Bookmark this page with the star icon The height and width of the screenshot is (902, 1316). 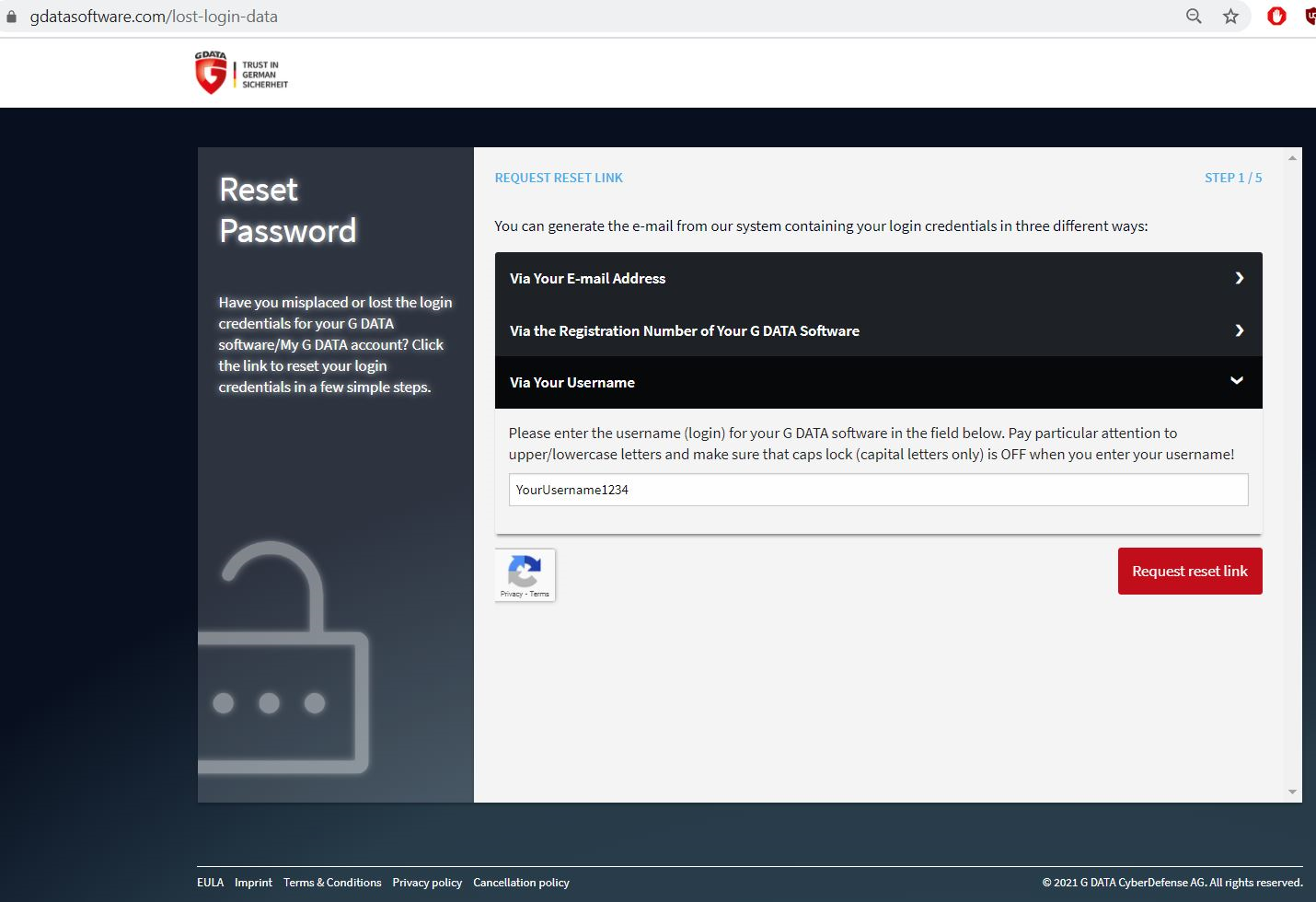pos(1230,17)
